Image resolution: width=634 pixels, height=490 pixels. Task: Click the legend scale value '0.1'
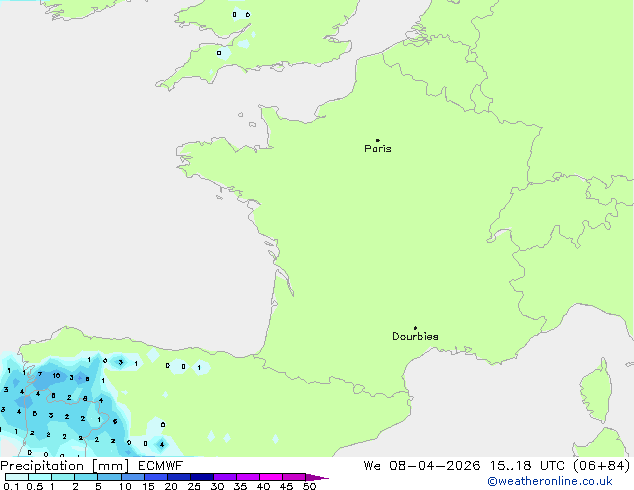[11, 486]
